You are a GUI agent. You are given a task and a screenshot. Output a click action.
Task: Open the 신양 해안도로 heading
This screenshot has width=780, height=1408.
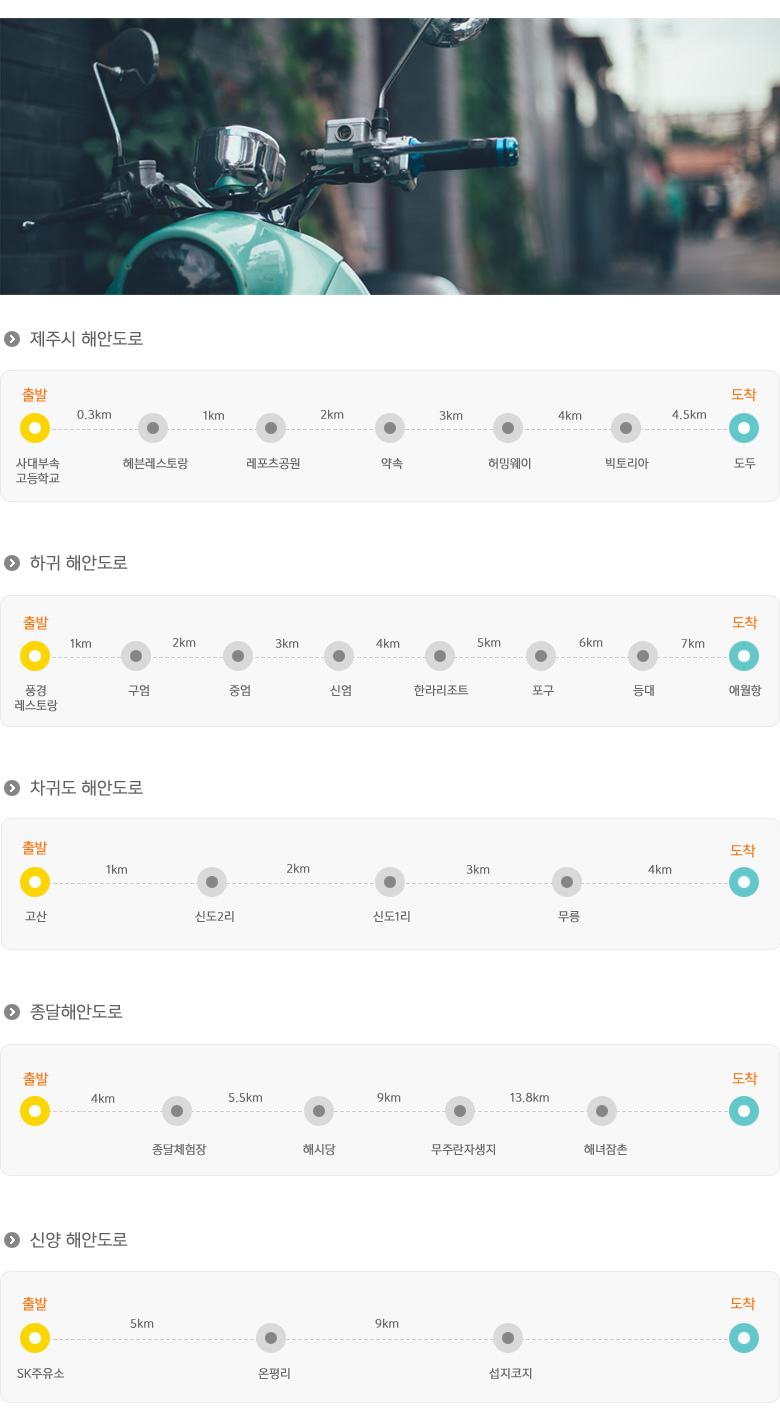79,1240
